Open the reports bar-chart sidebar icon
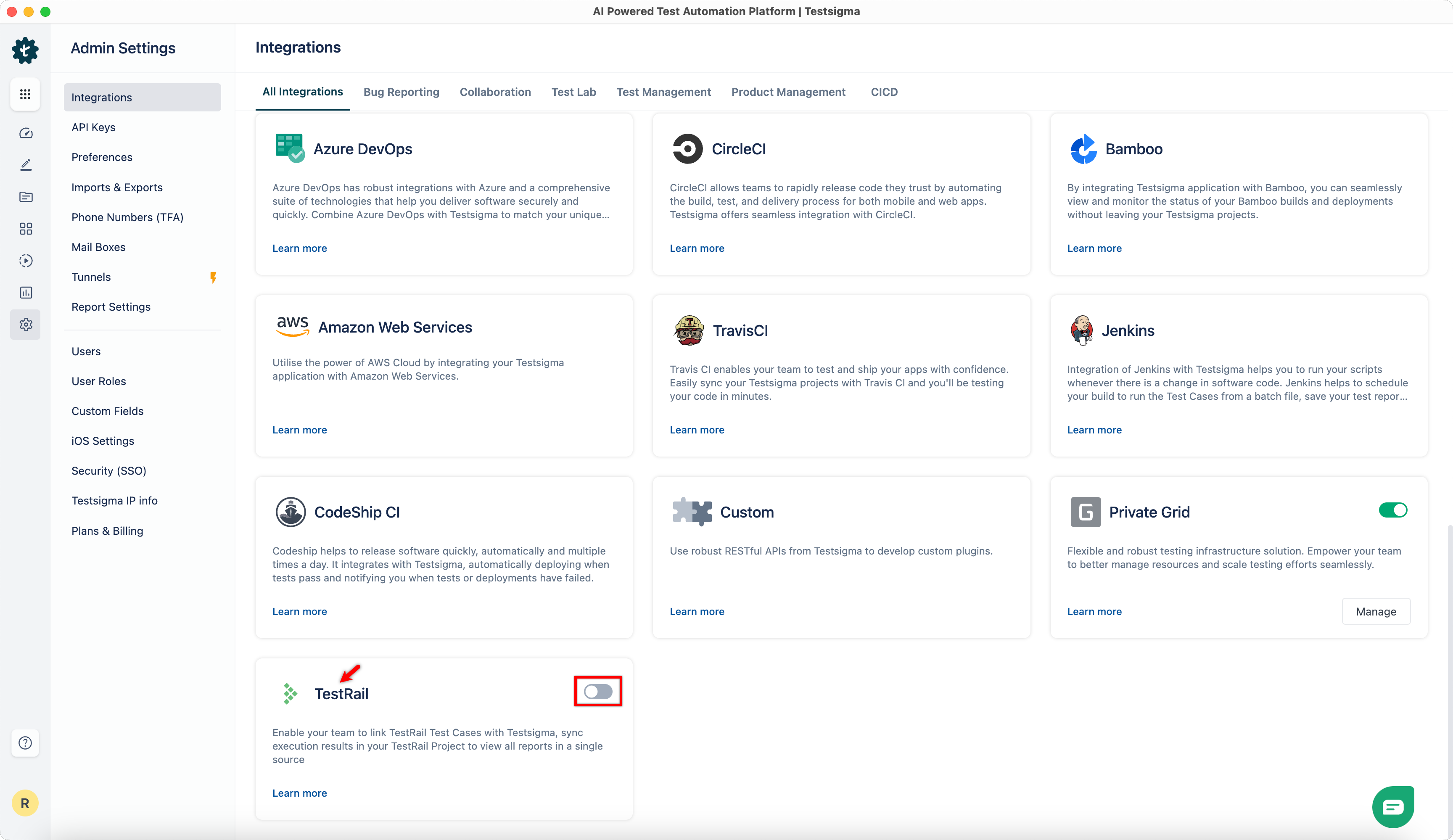This screenshot has height=840, width=1453. point(25,293)
